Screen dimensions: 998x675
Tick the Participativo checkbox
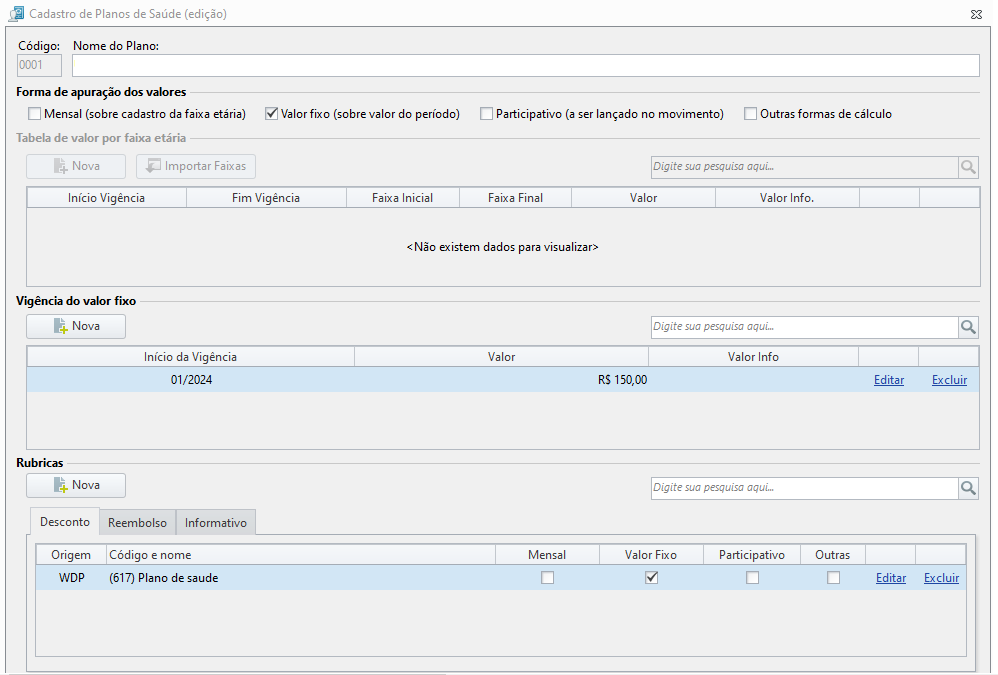(x=486, y=114)
